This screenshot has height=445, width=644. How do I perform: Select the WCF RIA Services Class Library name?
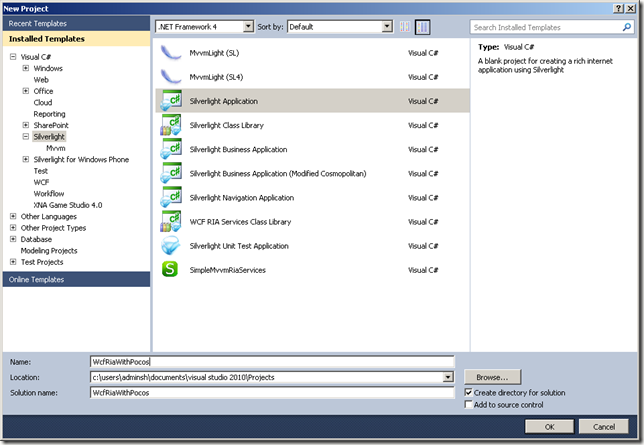[240, 222]
